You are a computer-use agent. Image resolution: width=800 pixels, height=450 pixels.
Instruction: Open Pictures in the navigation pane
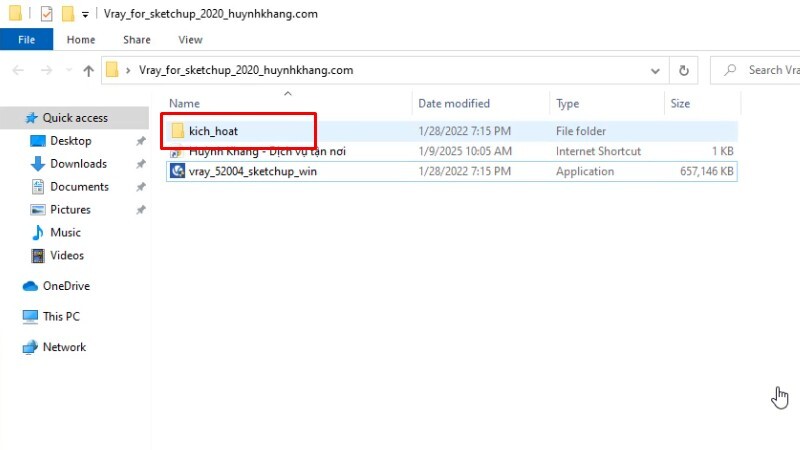[70, 210]
